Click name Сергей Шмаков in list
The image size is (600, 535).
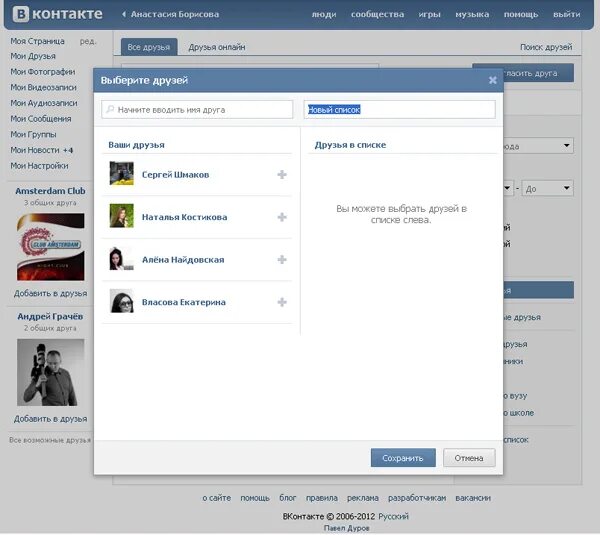175,175
